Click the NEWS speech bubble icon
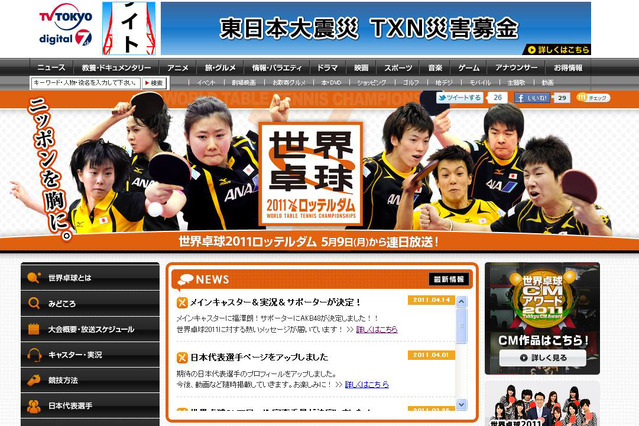Image resolution: width=639 pixels, height=426 pixels. (x=185, y=280)
